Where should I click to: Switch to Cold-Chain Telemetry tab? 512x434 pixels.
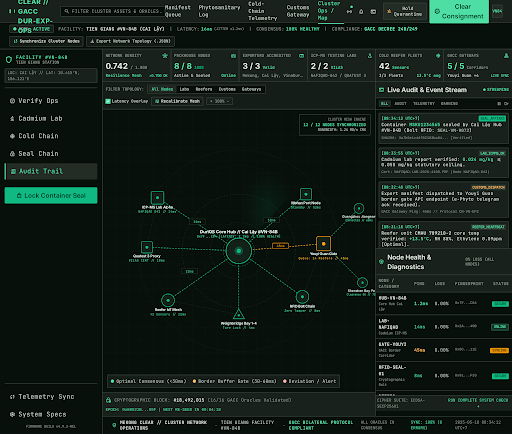(x=262, y=11)
